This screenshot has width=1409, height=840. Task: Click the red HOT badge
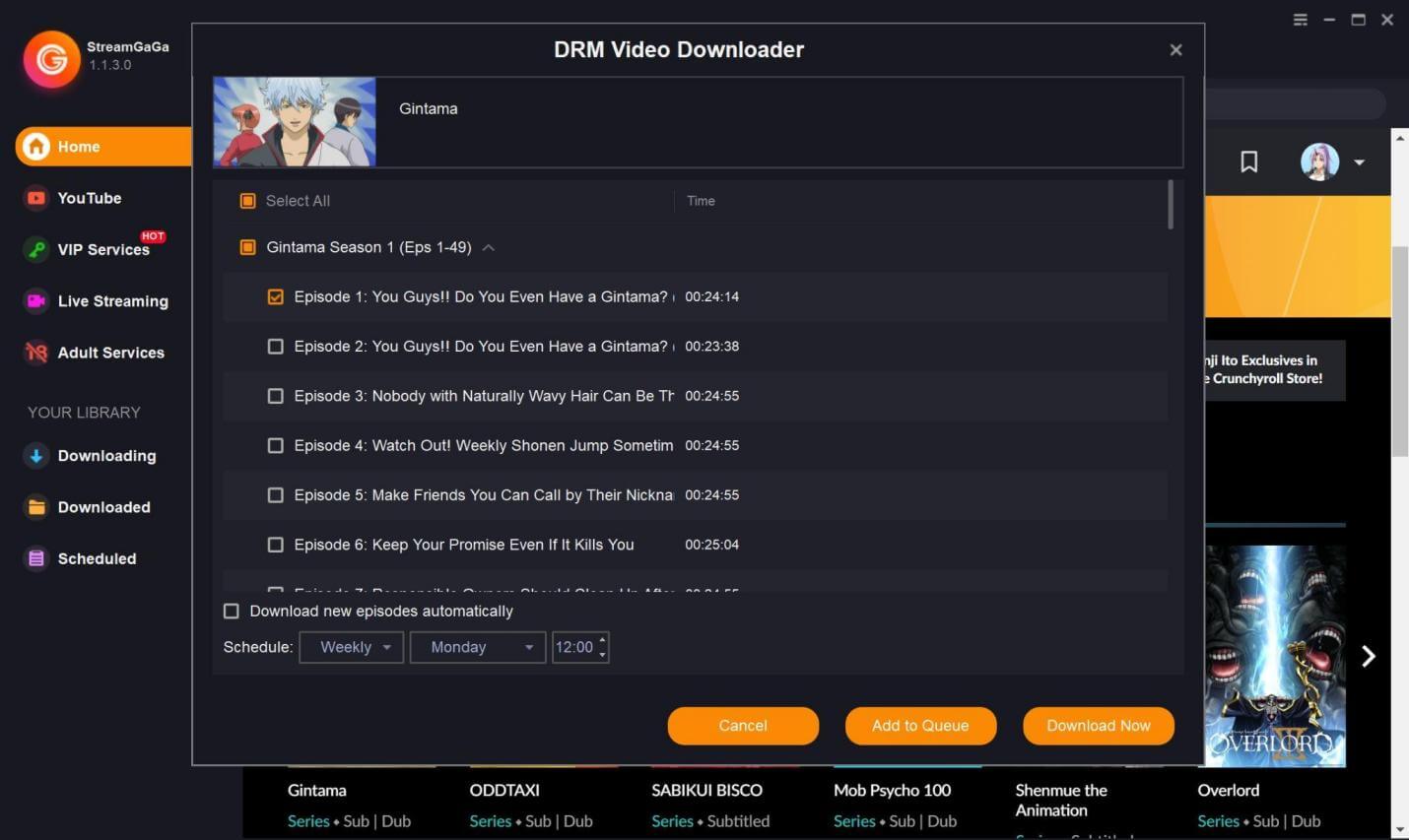[x=153, y=236]
